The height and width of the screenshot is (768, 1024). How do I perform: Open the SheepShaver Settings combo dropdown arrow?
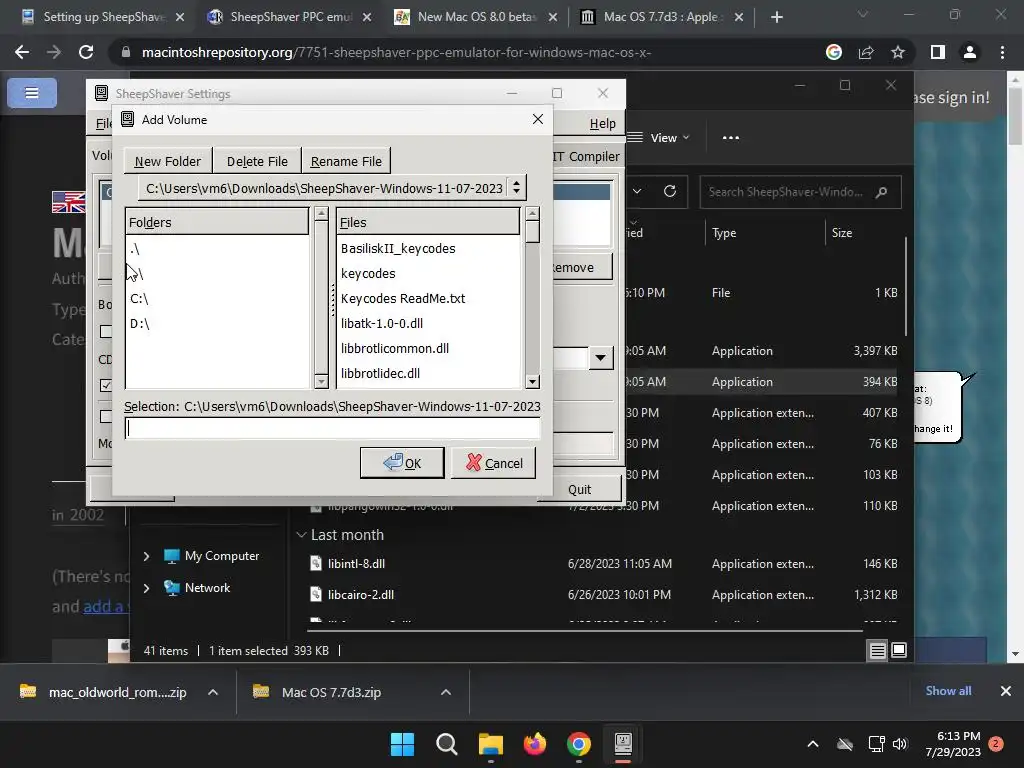pos(601,358)
